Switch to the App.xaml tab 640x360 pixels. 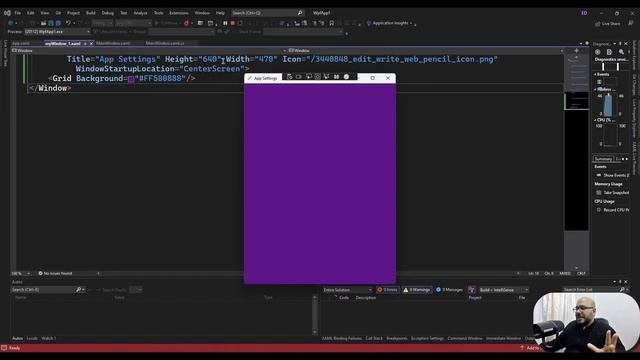(21, 43)
